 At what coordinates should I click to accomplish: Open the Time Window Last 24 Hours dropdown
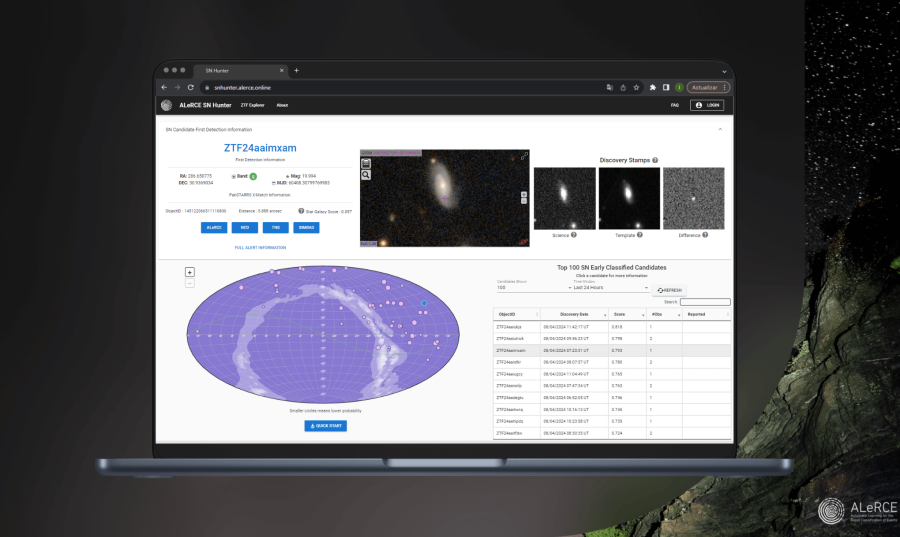pos(609,286)
